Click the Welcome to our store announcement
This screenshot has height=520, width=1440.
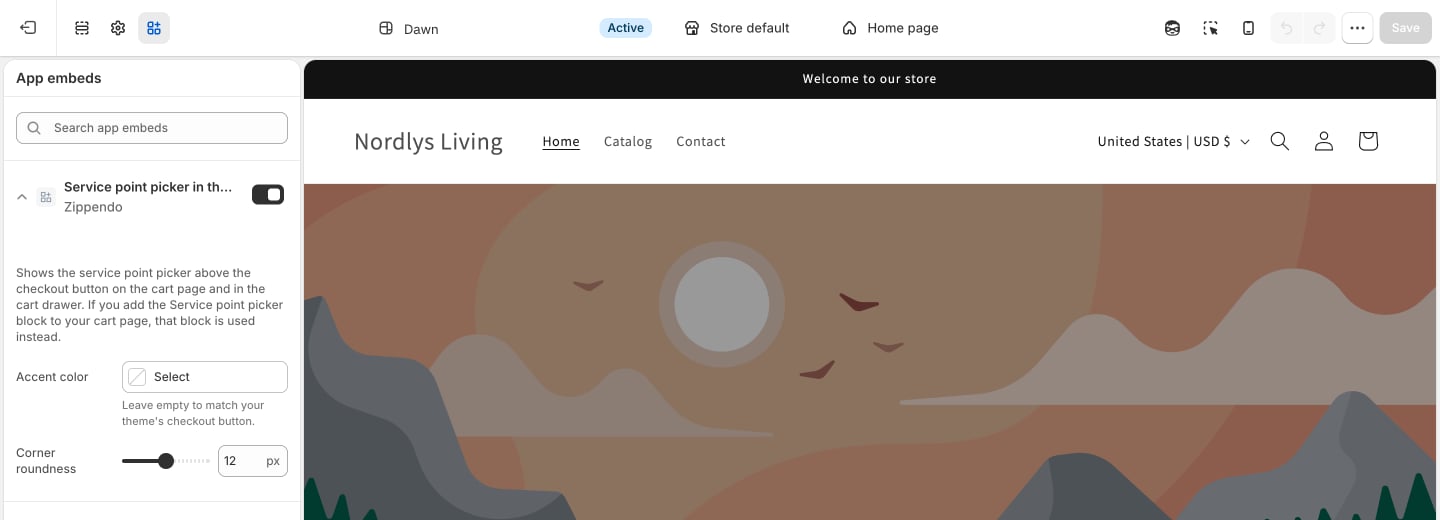tap(870, 79)
